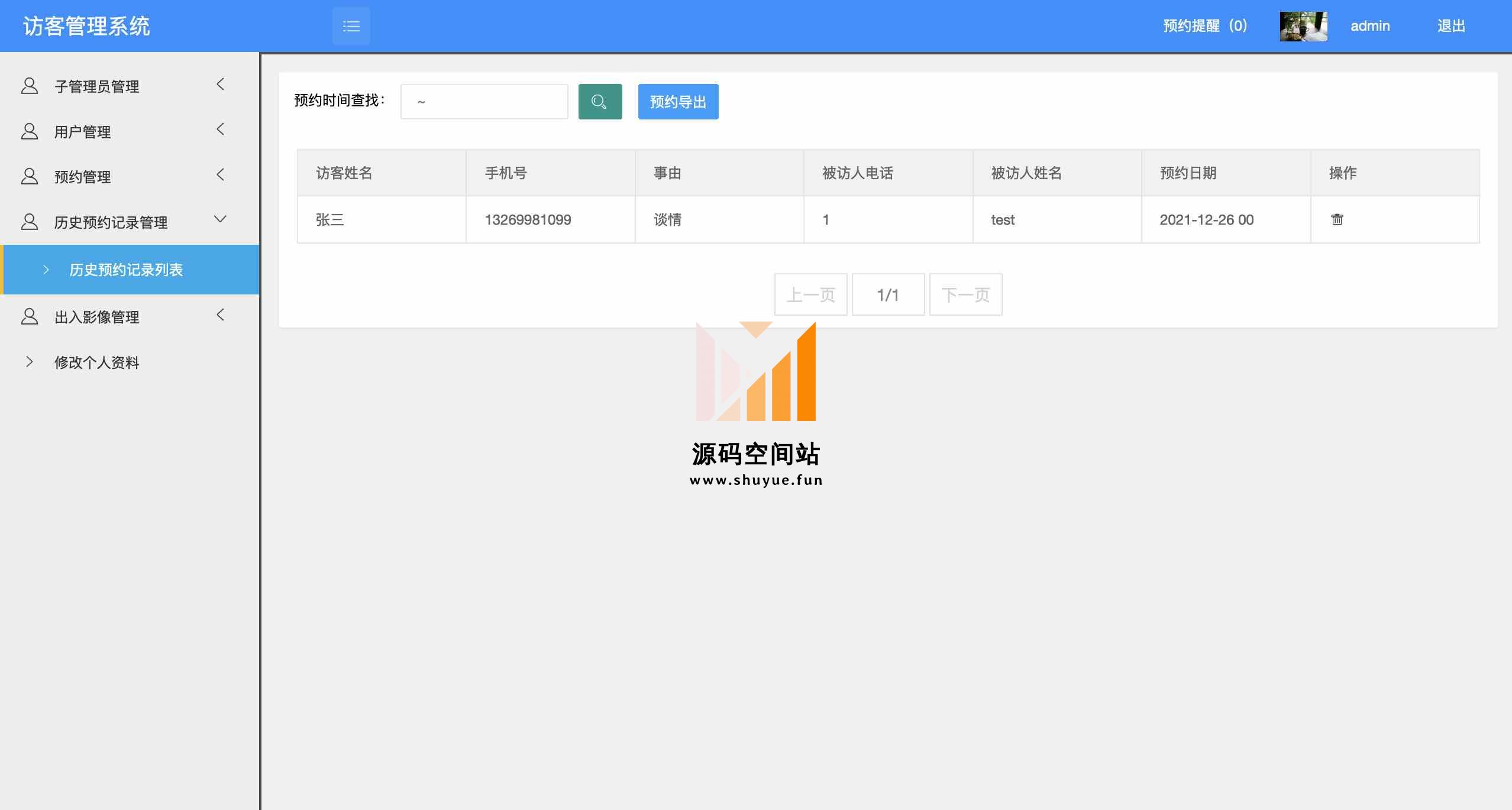Expand the 子管理员管理 chevron
The image size is (1512, 810).
coord(221,85)
